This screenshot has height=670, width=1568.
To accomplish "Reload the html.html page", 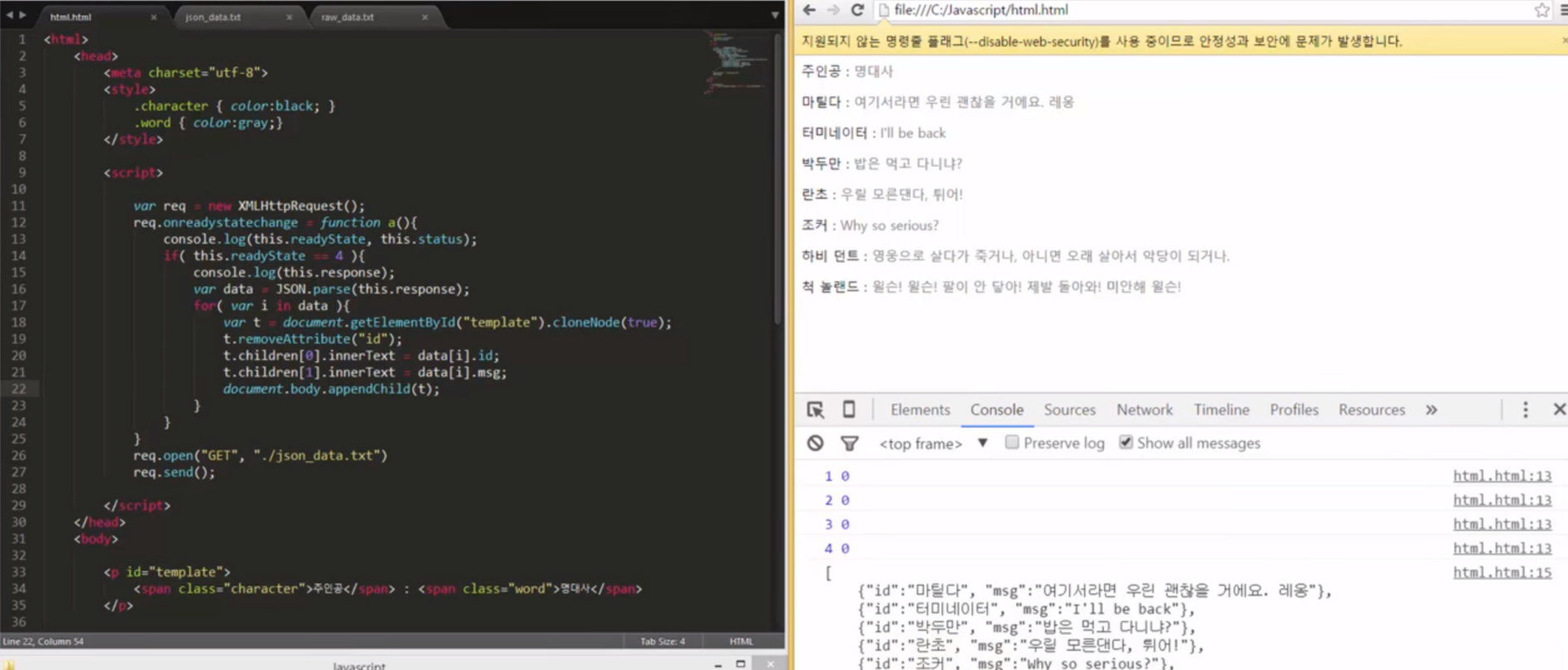I will (857, 10).
